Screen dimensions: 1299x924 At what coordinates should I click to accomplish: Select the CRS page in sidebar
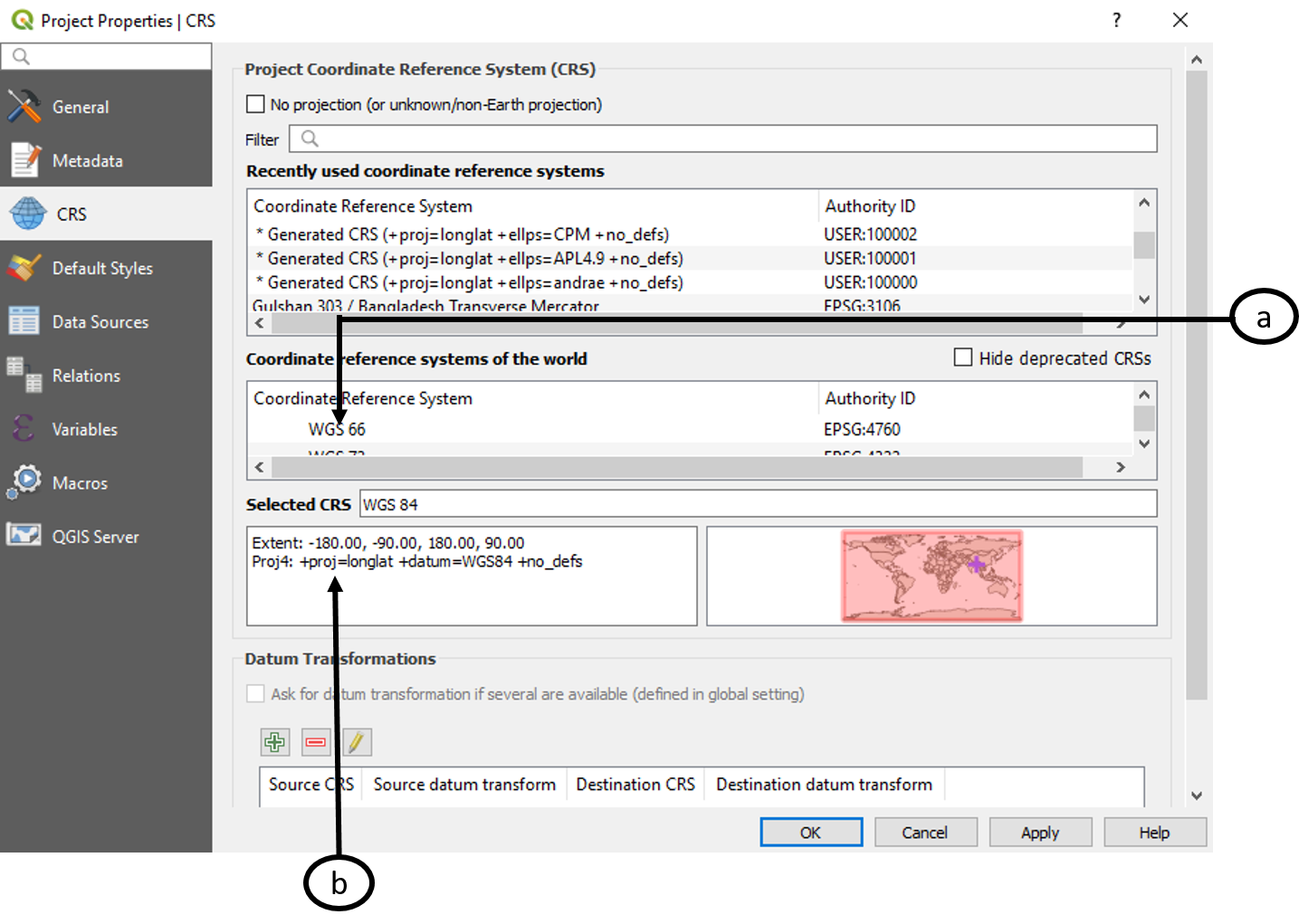coord(106,214)
